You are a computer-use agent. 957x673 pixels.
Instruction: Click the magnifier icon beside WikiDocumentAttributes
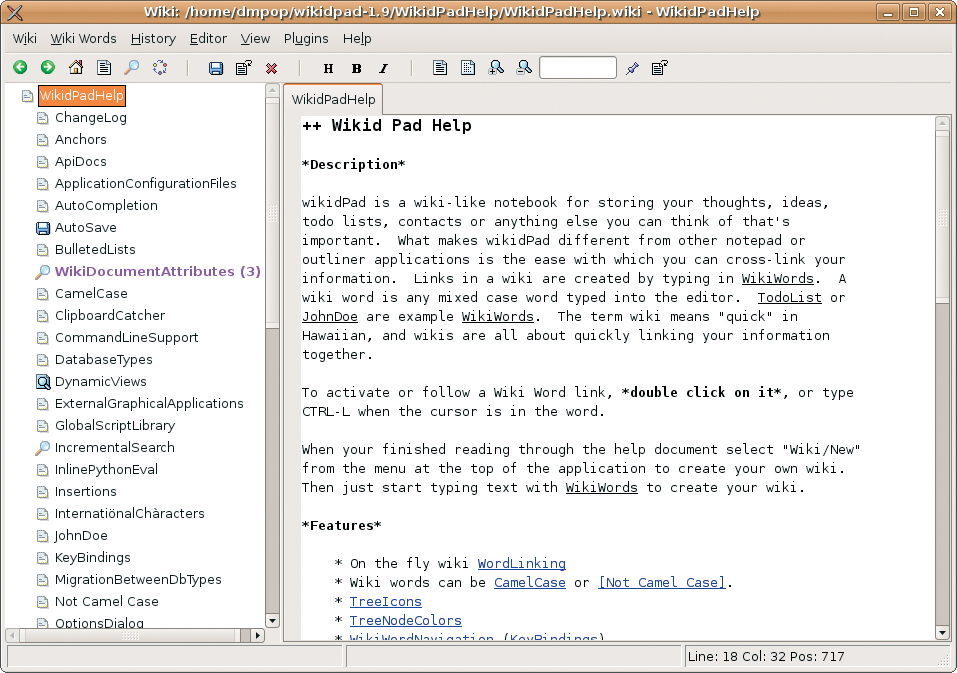coord(43,272)
